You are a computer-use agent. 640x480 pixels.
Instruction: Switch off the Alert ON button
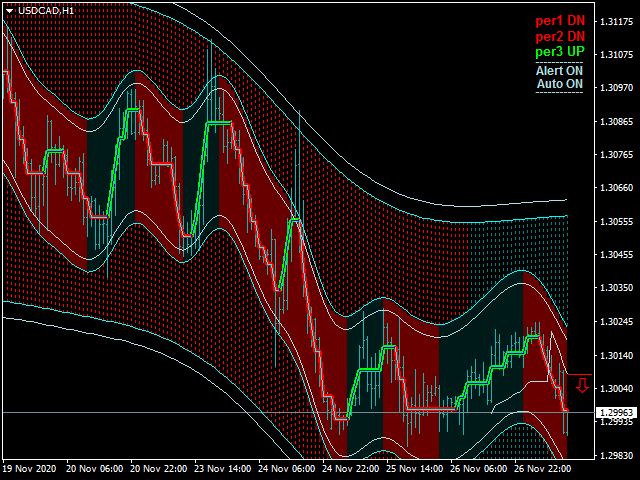pos(559,71)
